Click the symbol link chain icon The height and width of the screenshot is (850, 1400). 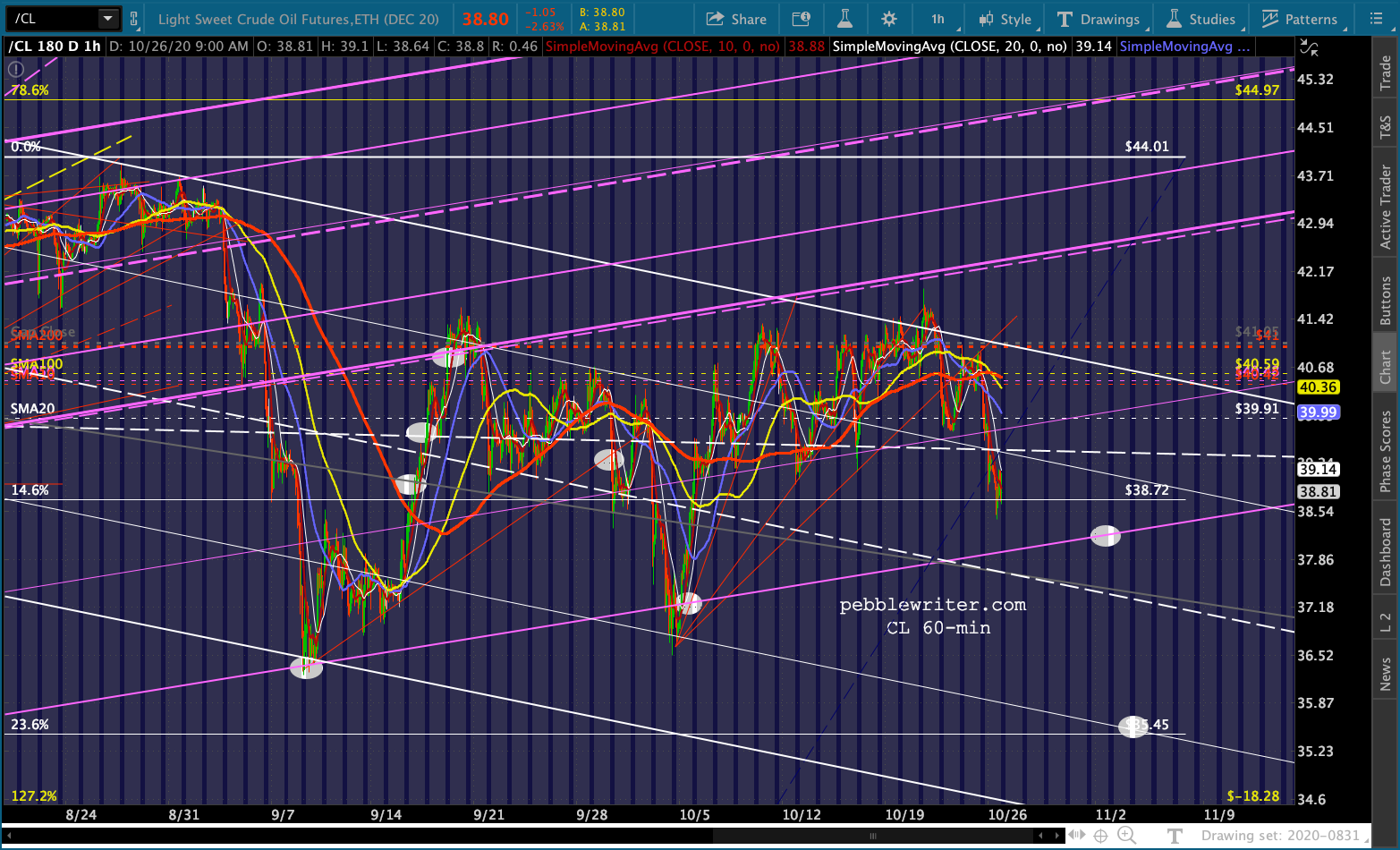134,19
